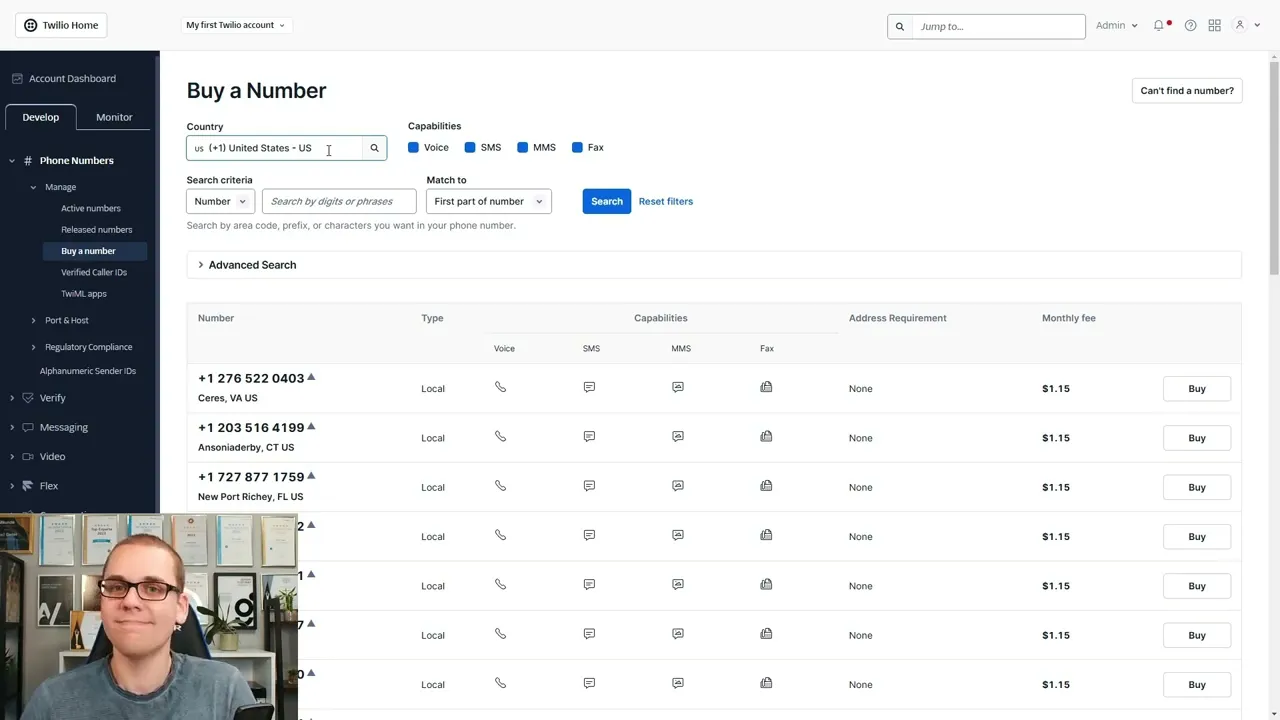Click the country search magnifier icon
The width and height of the screenshot is (1280, 720).
(x=375, y=148)
